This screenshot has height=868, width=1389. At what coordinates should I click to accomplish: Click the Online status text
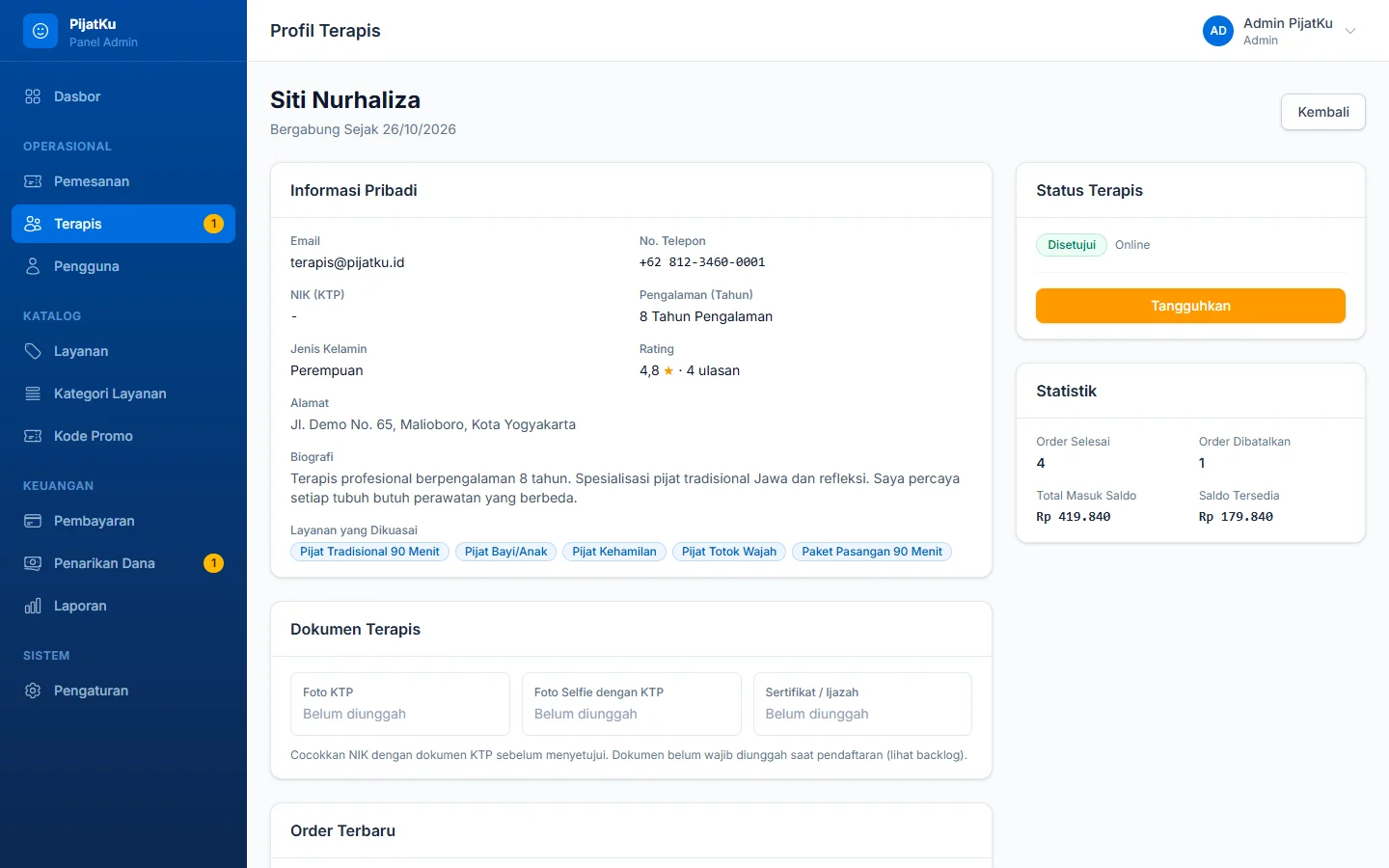point(1132,245)
